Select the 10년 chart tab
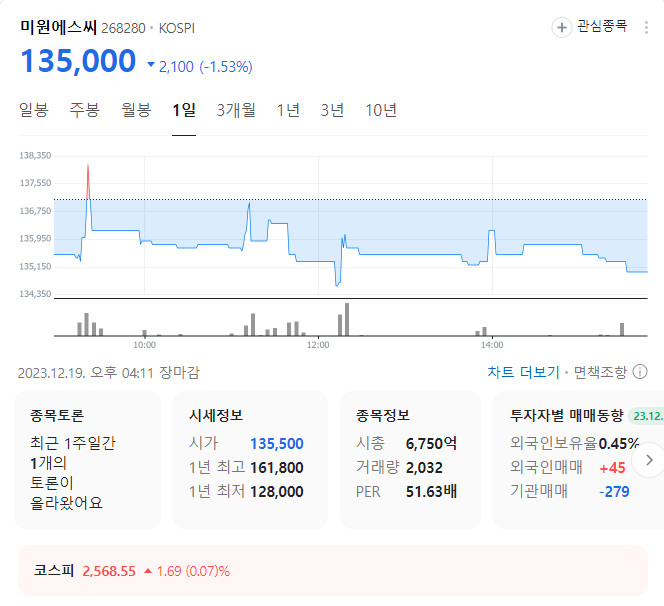 (x=381, y=110)
